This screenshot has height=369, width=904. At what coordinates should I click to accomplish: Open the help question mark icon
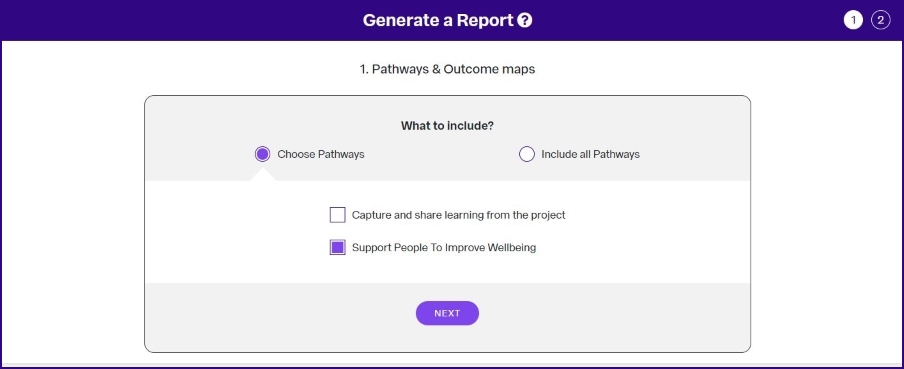click(x=525, y=21)
